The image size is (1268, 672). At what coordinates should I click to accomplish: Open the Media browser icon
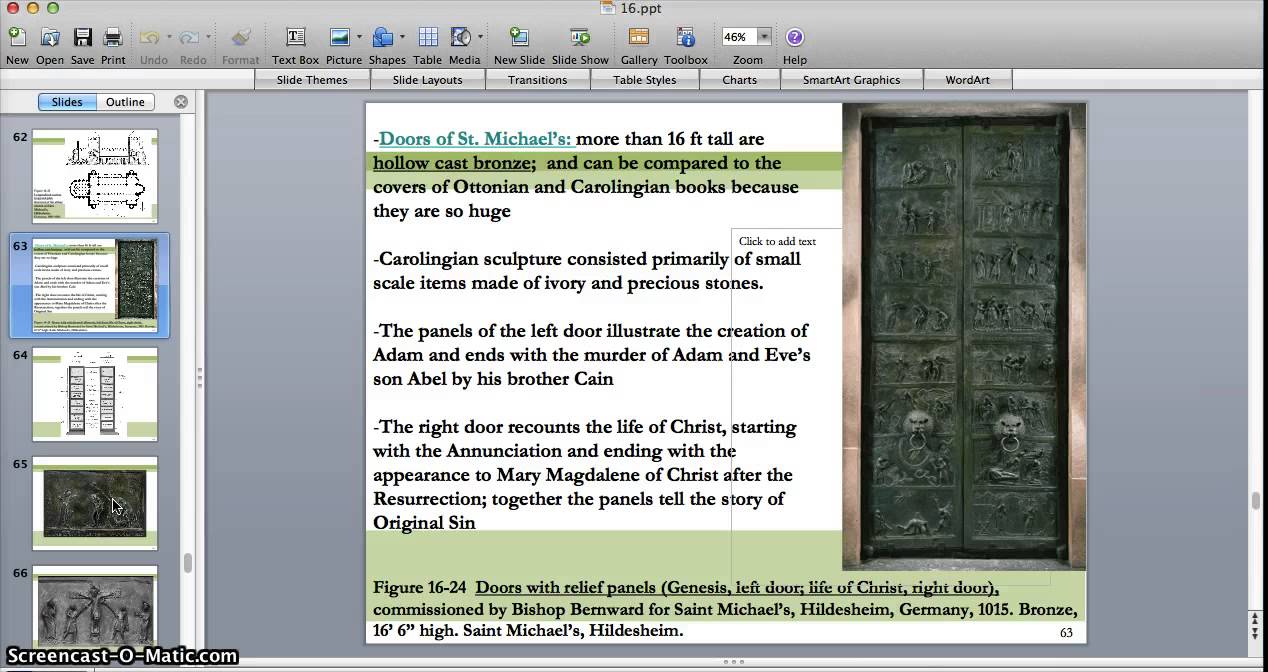[x=461, y=37]
